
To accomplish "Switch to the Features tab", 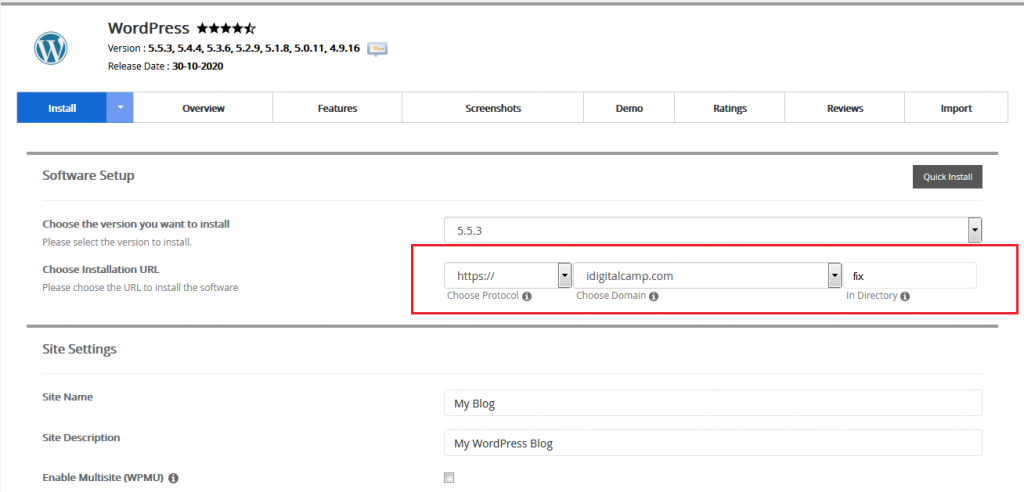I will click(338, 108).
